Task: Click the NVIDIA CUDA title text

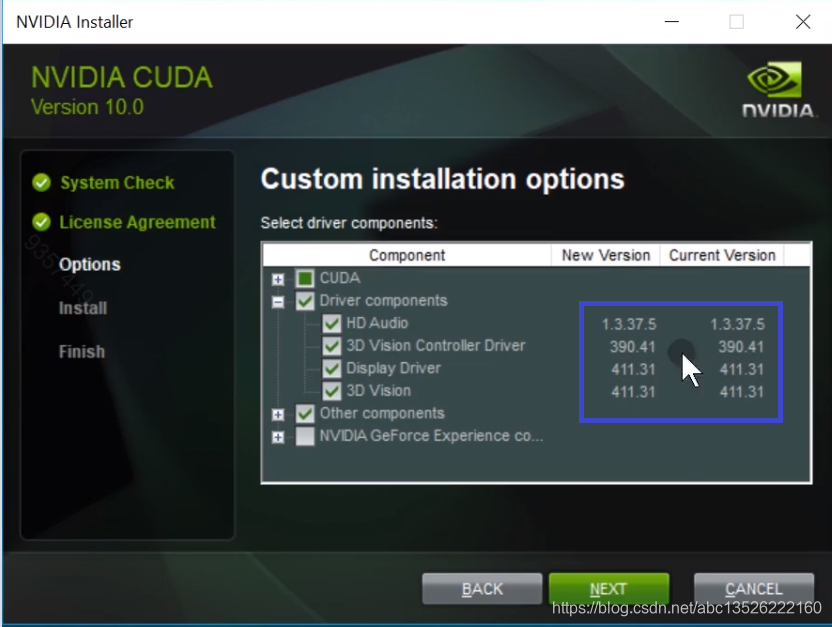Action: tap(122, 77)
